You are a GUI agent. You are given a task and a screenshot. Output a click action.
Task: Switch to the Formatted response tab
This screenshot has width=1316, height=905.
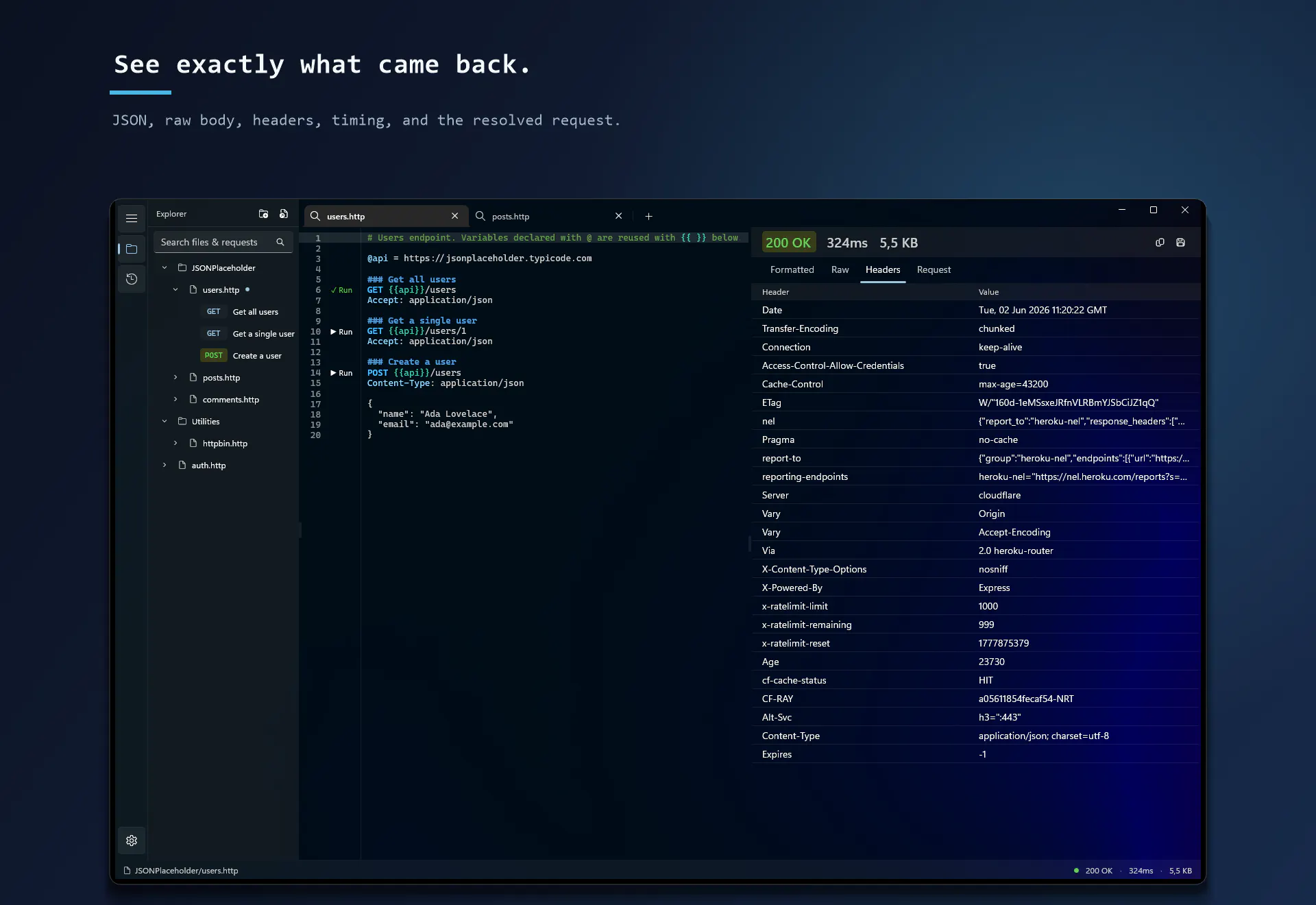tap(792, 270)
